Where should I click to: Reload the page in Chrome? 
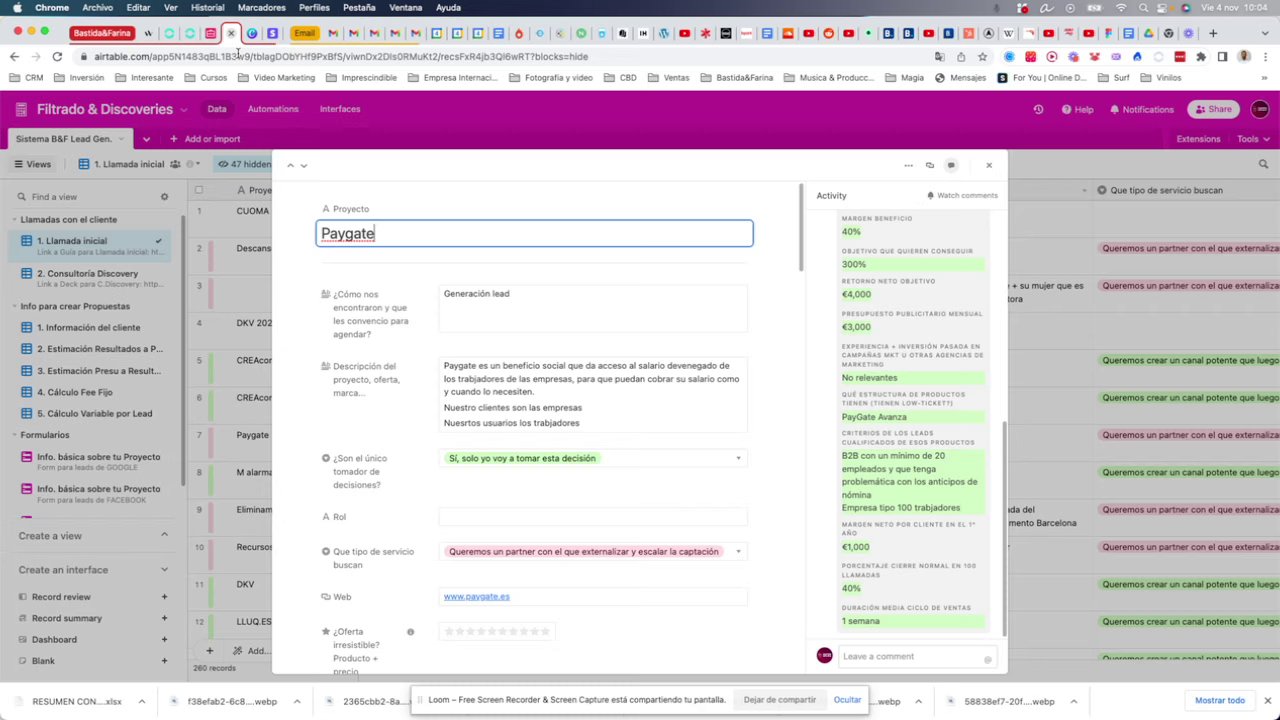tap(57, 56)
